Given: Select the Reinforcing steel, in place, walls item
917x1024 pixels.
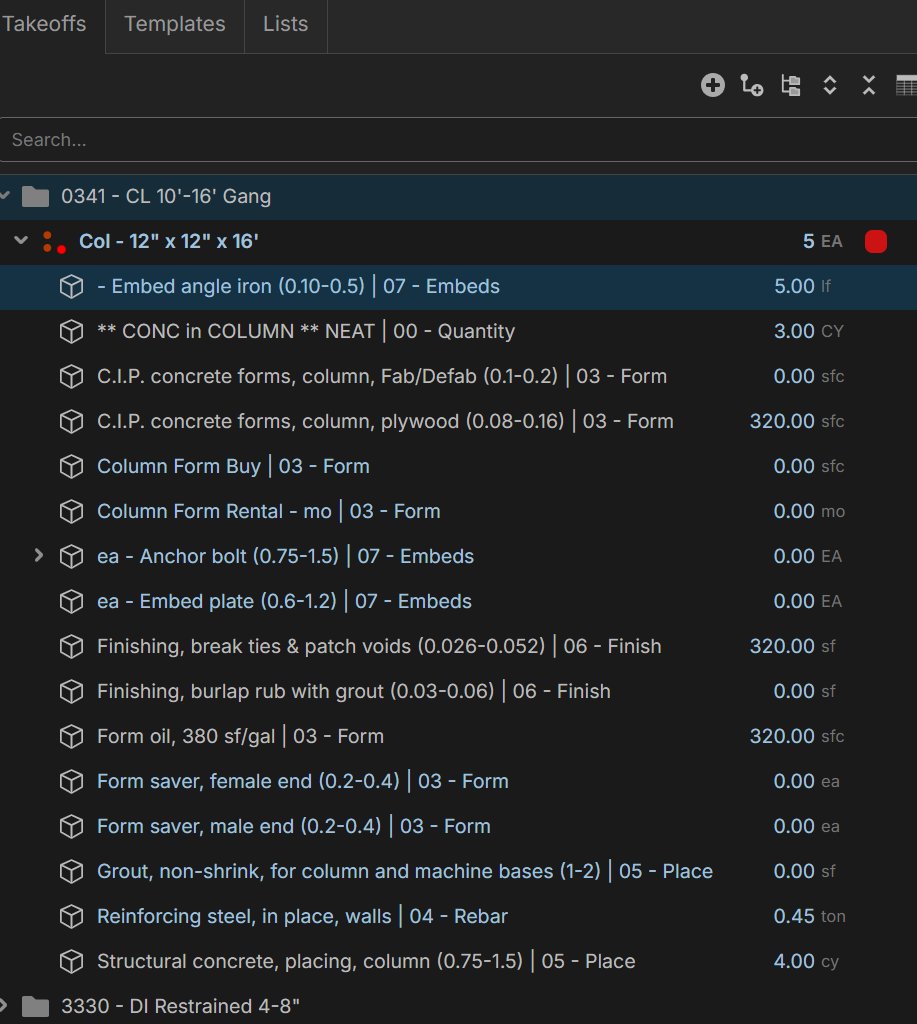Looking at the screenshot, I should [x=302, y=917].
